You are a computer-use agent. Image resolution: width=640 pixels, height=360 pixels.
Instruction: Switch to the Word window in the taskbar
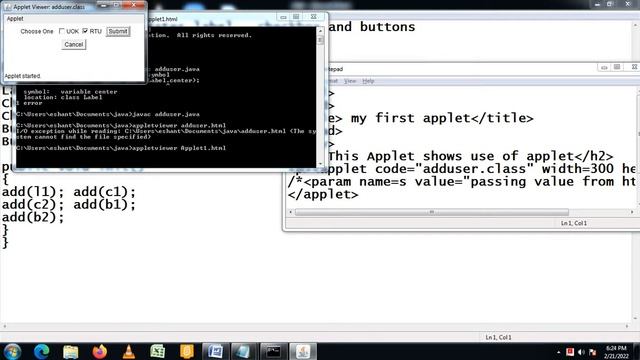coord(216,351)
